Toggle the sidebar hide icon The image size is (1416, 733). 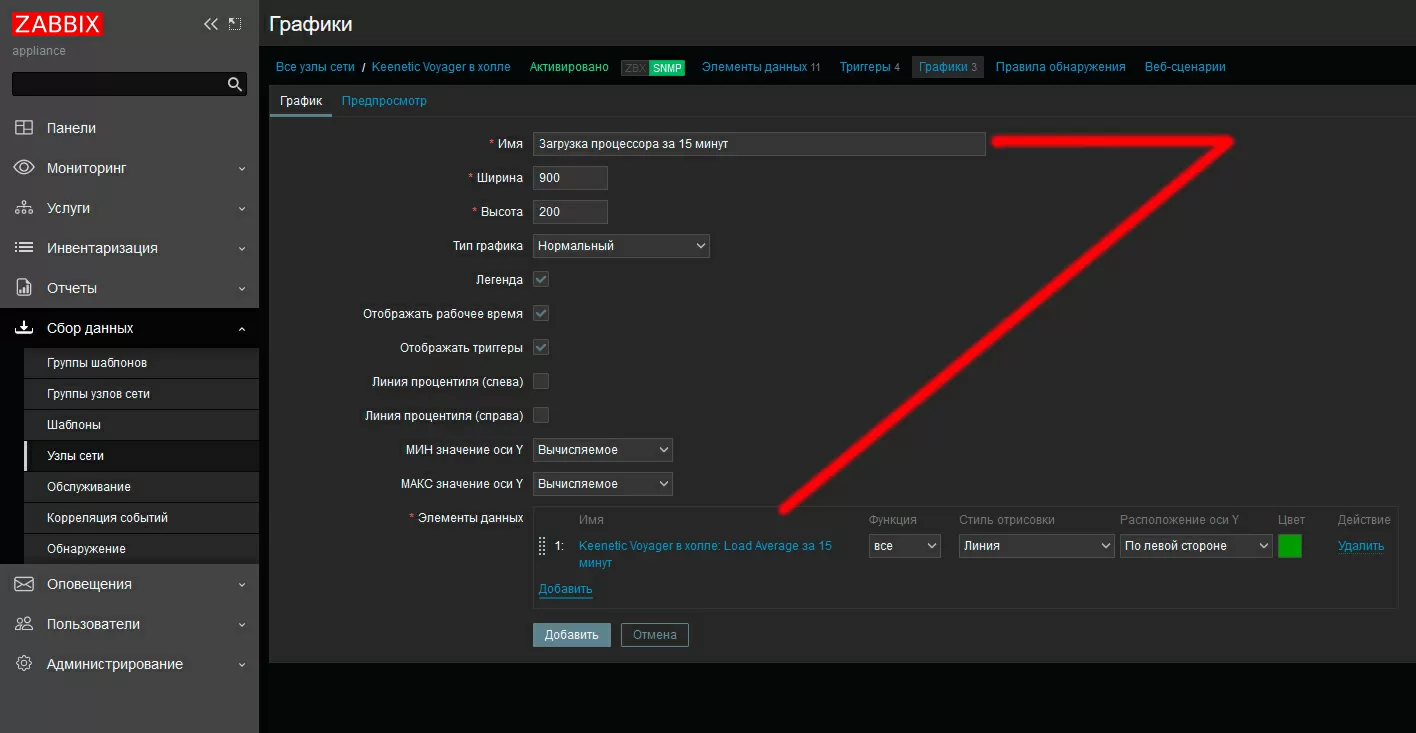click(235, 24)
